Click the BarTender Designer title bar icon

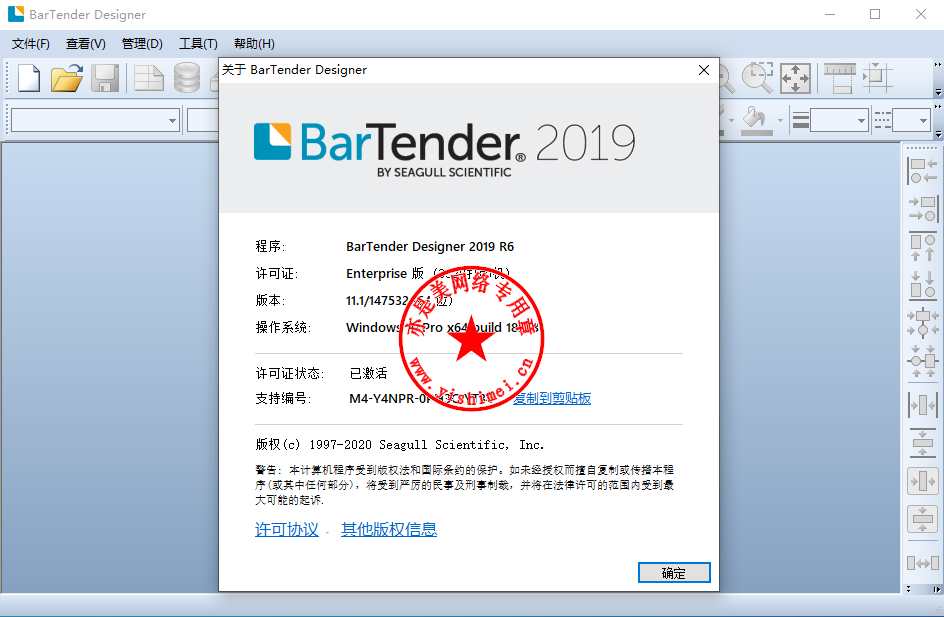coord(16,14)
